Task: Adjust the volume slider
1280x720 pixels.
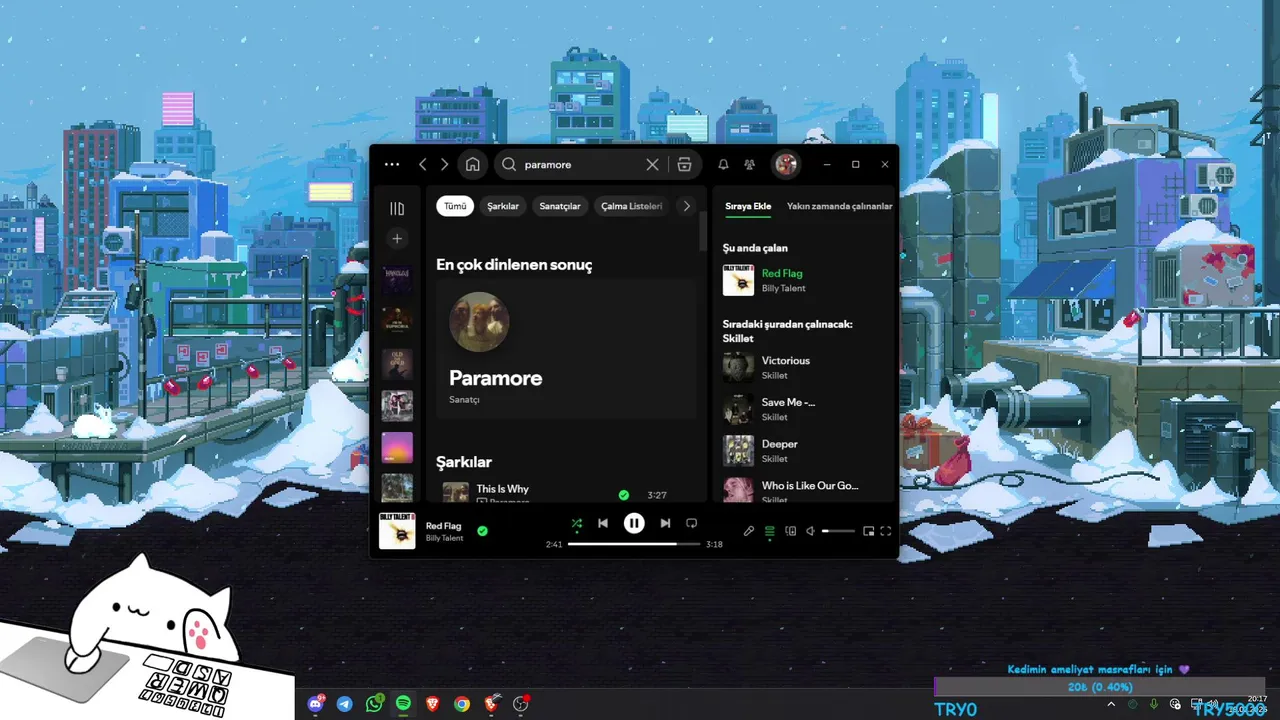Action: pos(838,531)
